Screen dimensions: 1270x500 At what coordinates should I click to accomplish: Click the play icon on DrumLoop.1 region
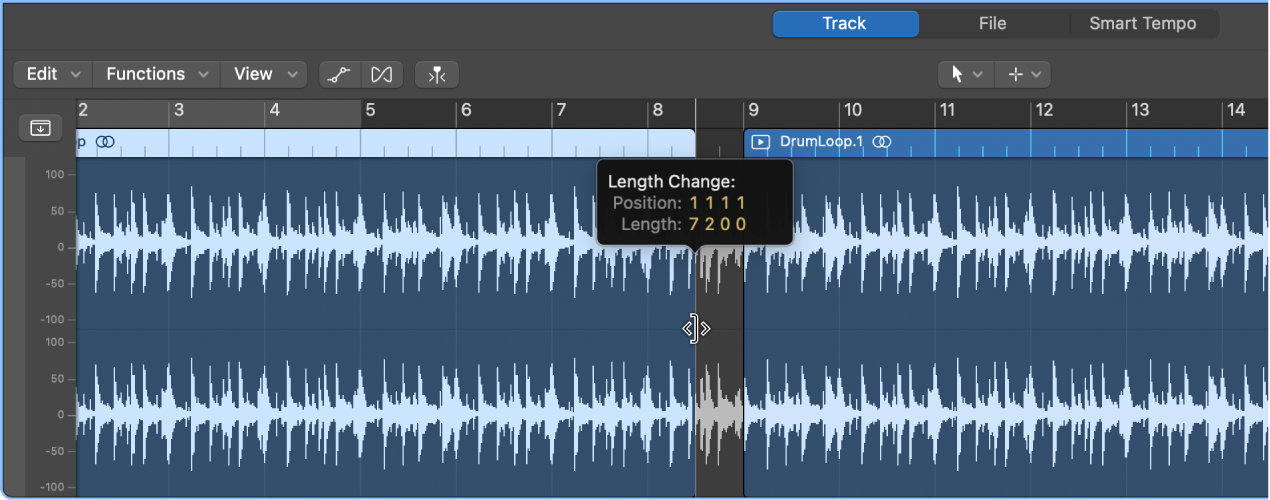(761, 142)
